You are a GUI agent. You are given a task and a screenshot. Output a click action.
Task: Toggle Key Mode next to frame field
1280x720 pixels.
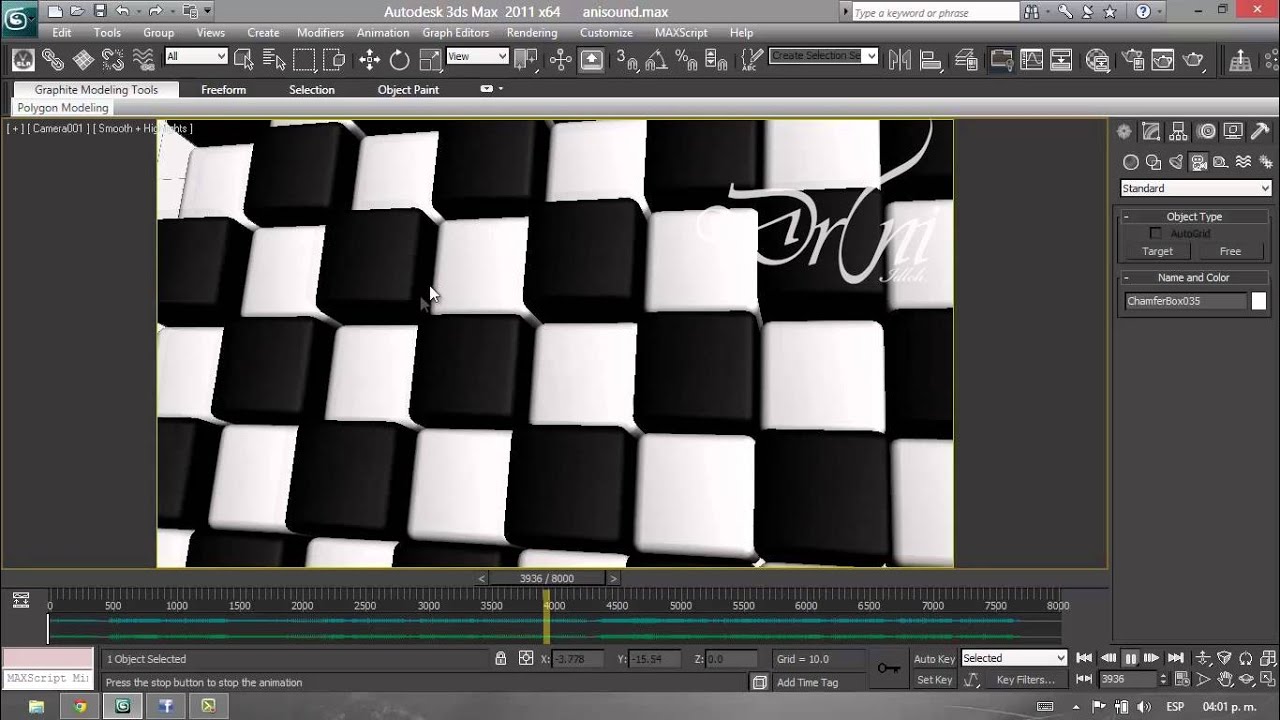coord(1084,679)
